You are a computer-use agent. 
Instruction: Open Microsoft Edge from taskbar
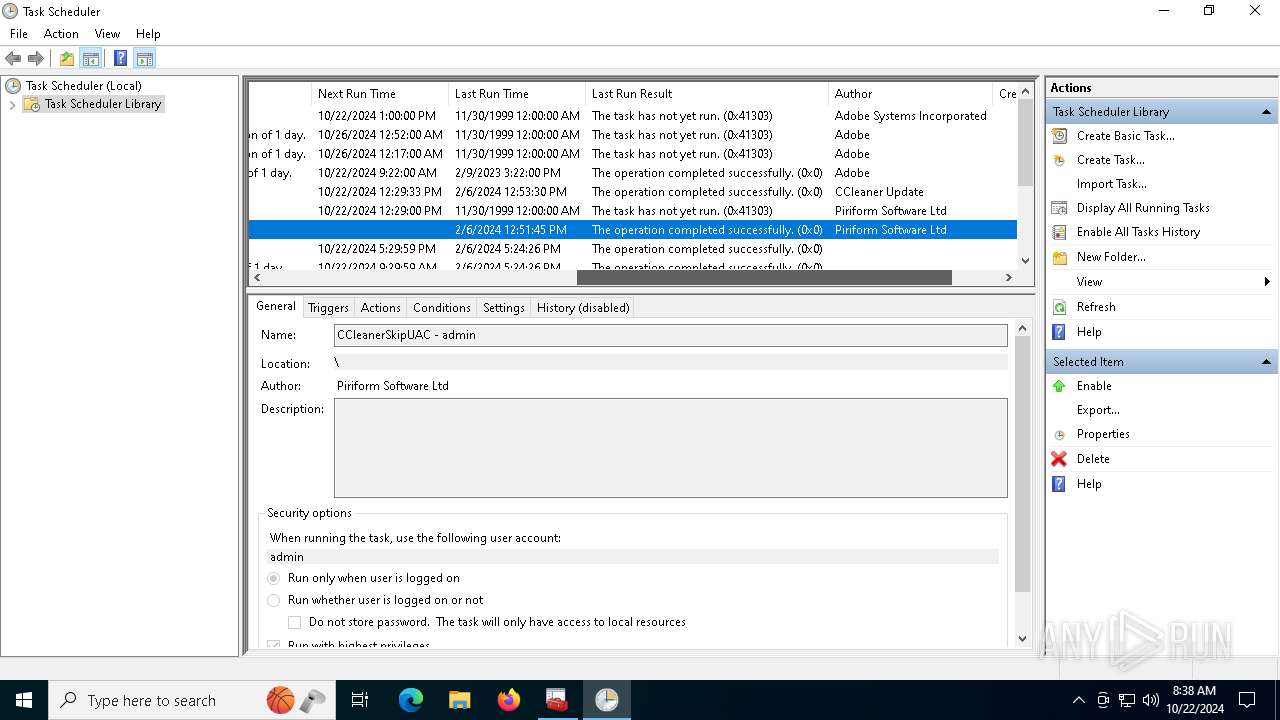coord(411,700)
